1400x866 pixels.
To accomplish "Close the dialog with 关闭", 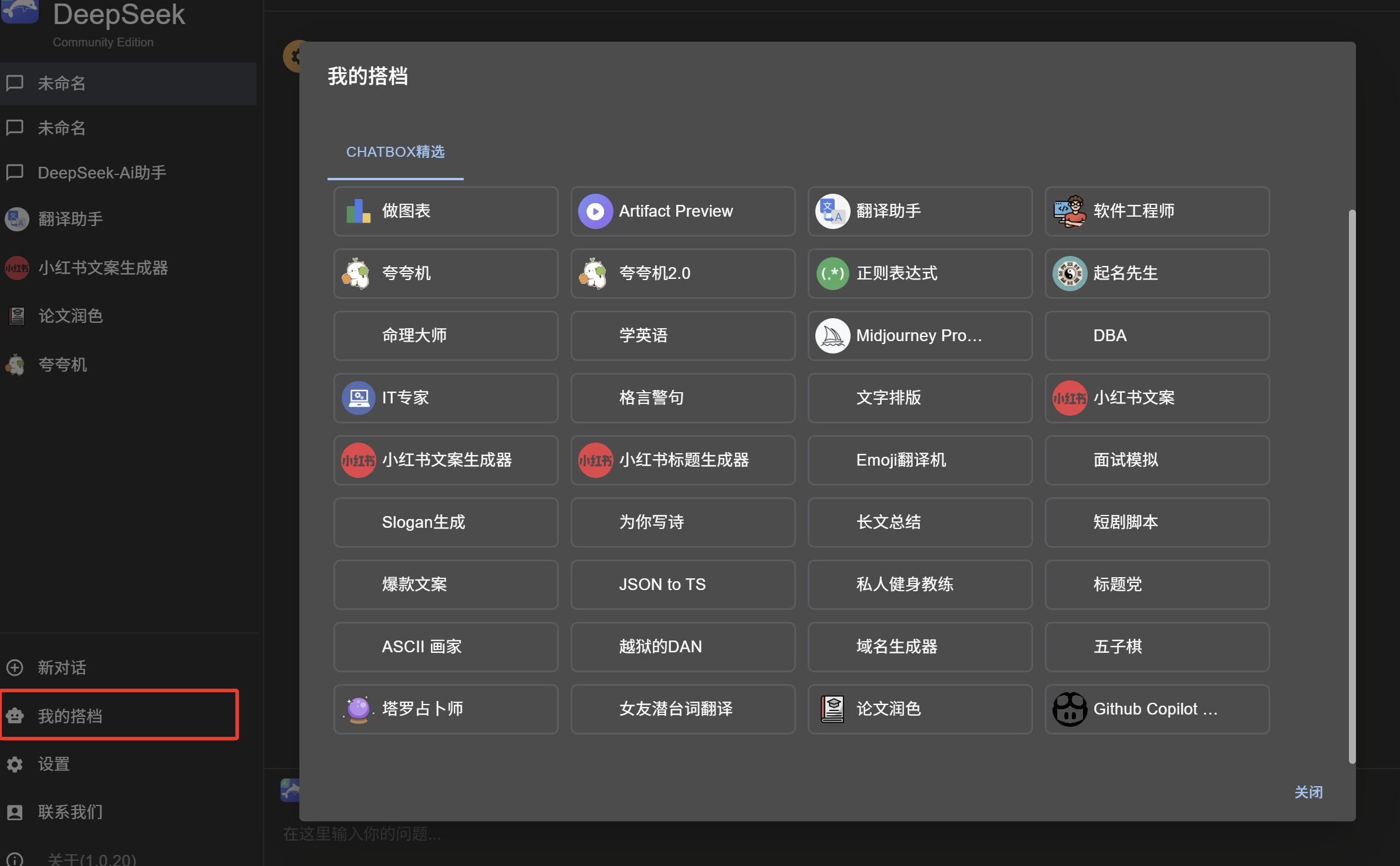I will [x=1308, y=792].
